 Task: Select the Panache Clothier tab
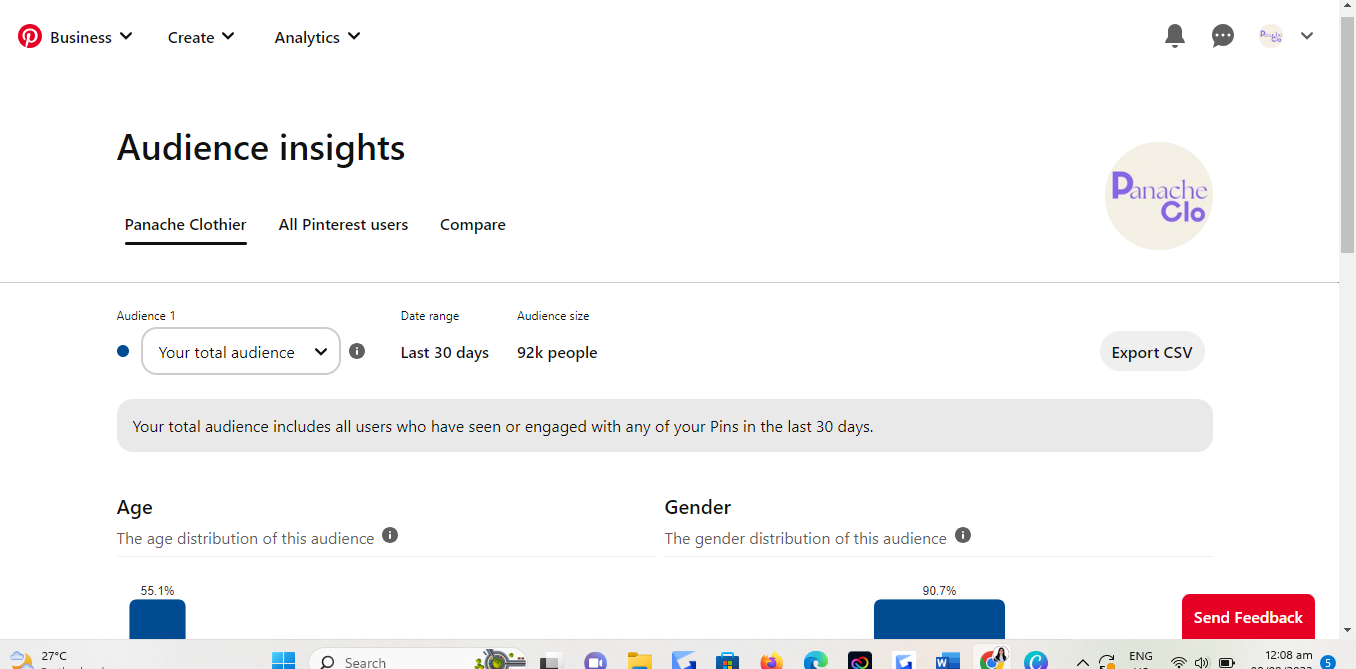[x=185, y=225]
